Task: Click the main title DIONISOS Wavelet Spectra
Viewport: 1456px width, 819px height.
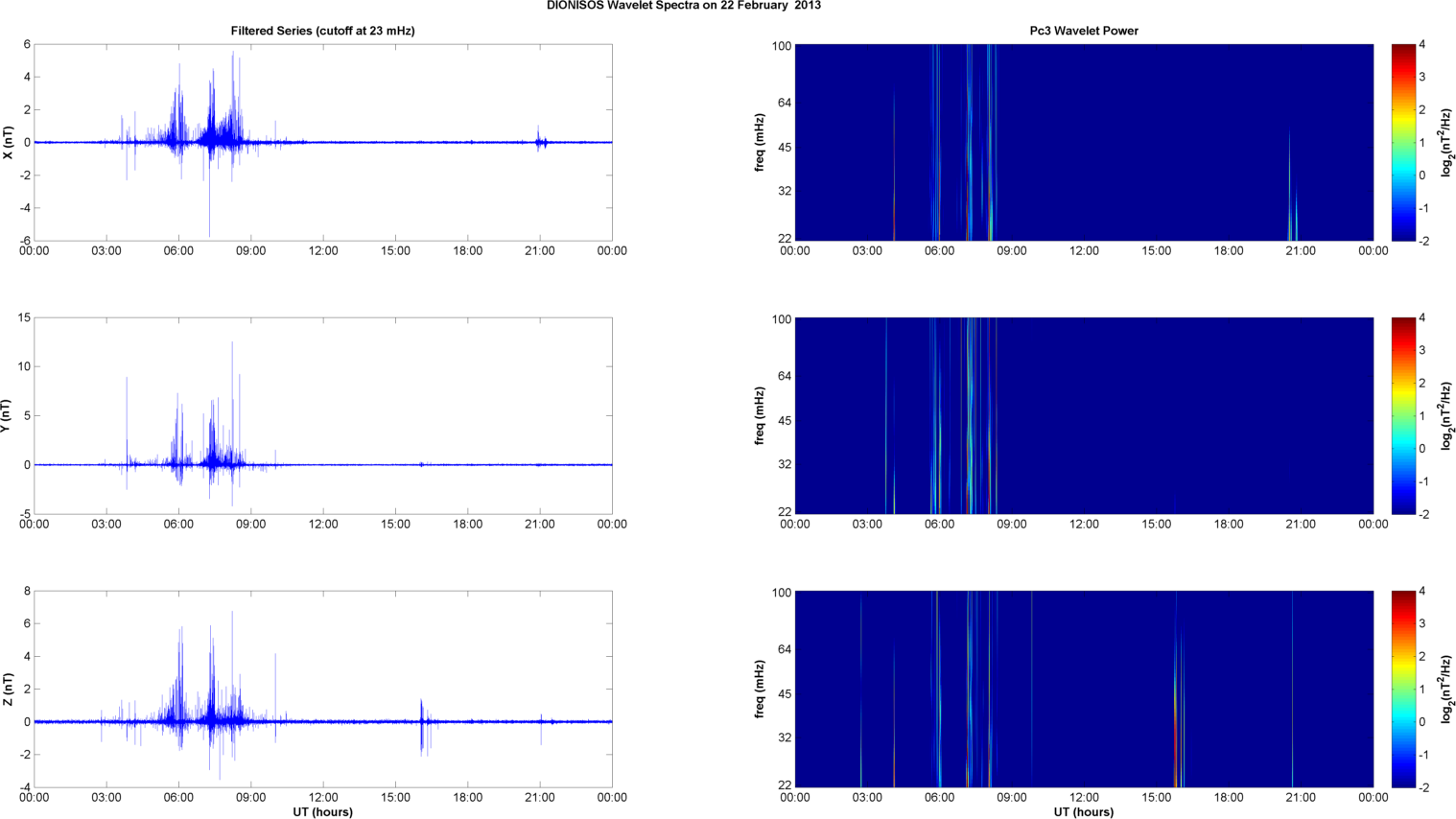Action: 683,6
